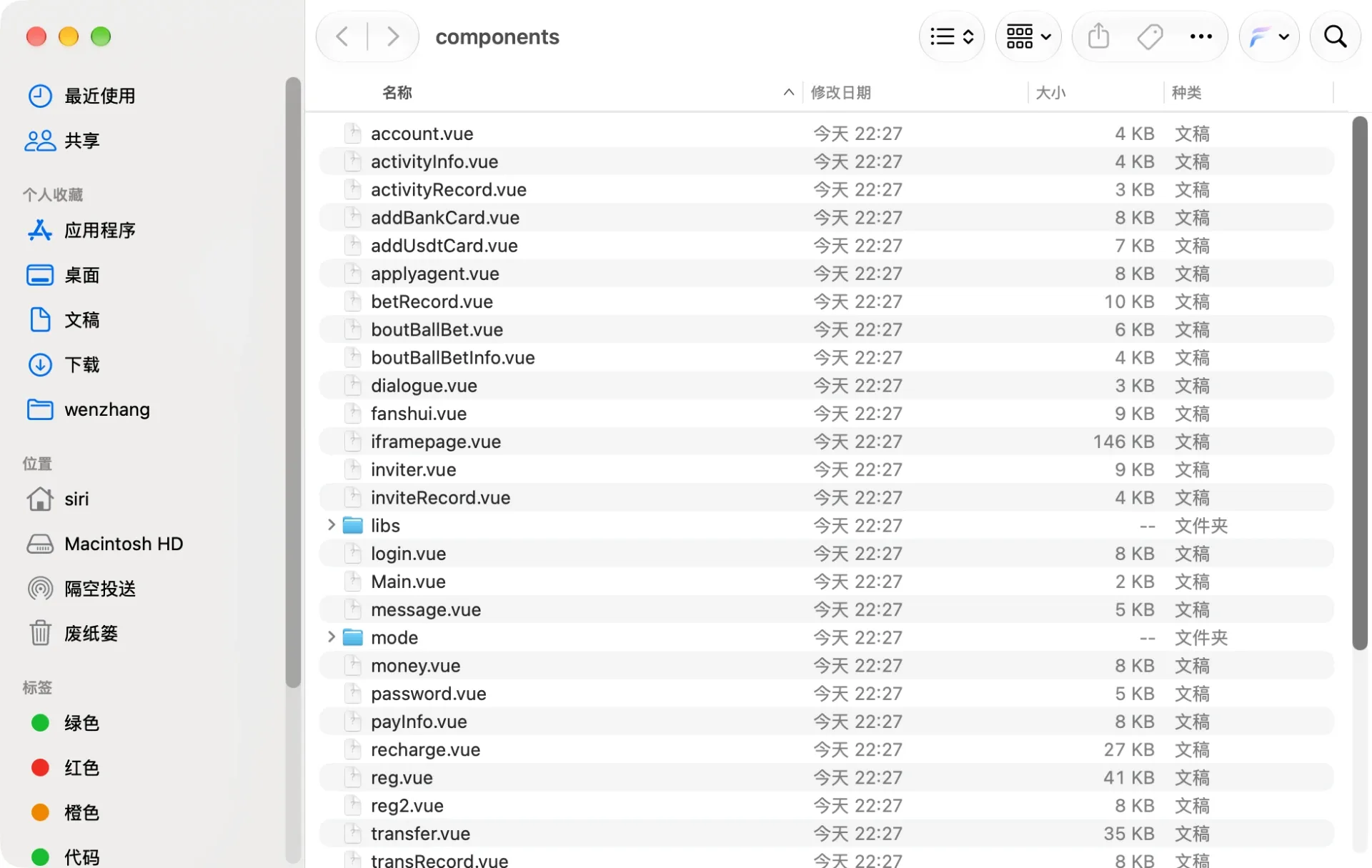1372x868 pixels.
Task: Select the file account.vue
Action: pos(826,134)
